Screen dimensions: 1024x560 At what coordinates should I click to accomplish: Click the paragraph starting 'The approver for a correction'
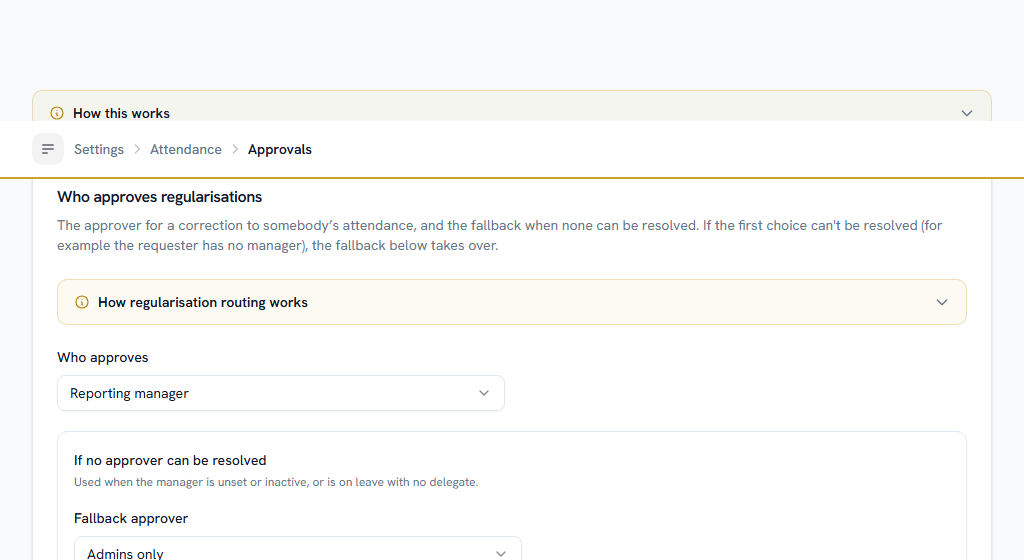tap(500, 236)
